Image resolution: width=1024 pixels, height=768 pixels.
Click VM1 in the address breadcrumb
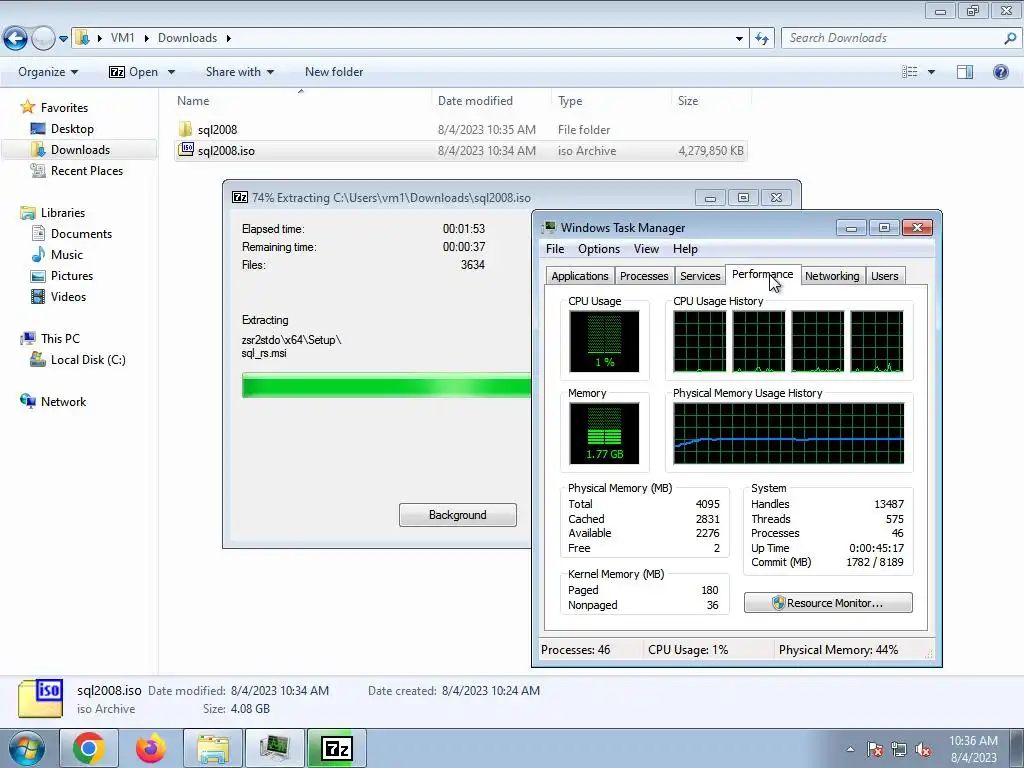[x=122, y=38]
